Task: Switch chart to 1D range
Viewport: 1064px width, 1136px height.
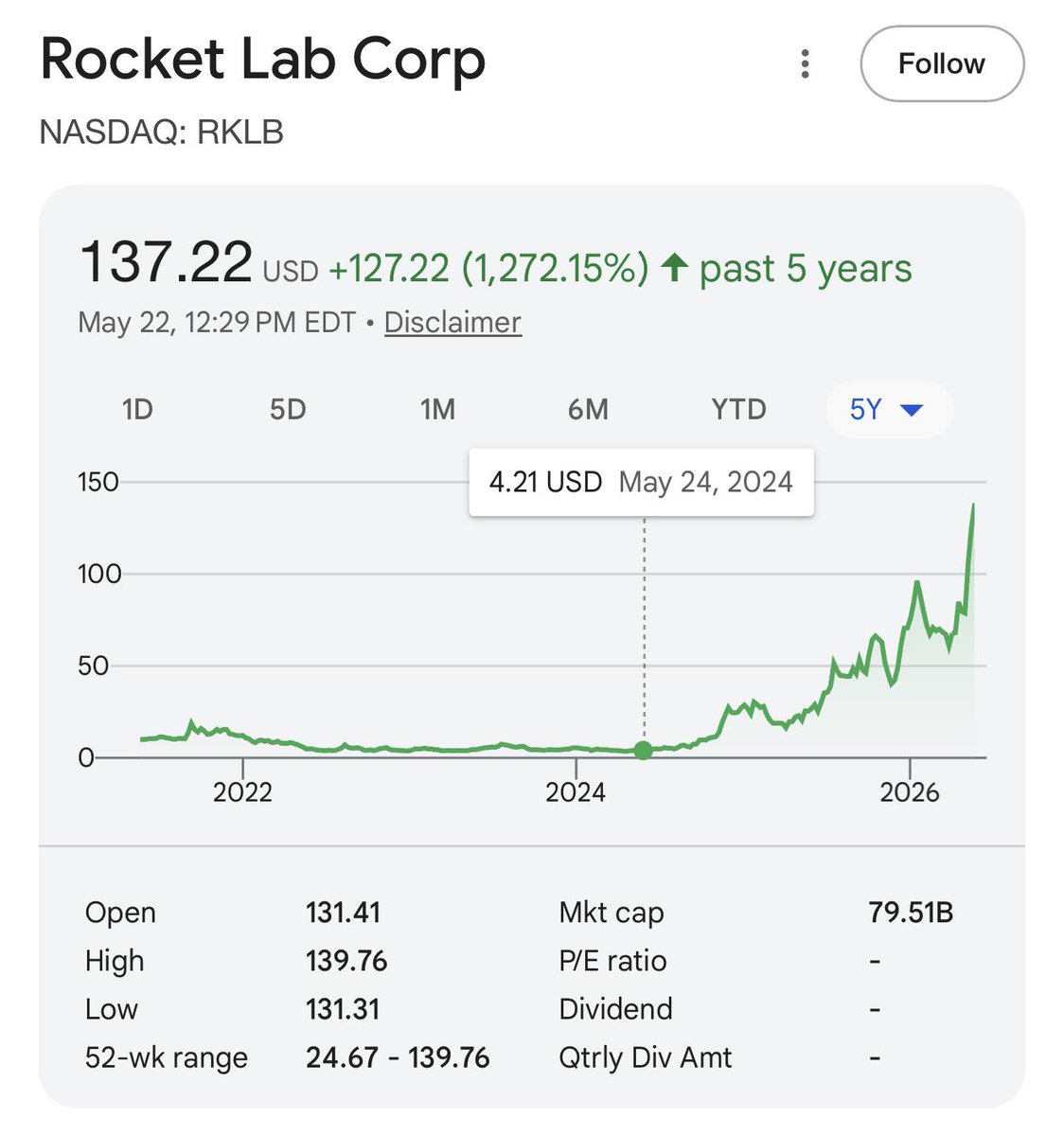Action: [x=137, y=409]
